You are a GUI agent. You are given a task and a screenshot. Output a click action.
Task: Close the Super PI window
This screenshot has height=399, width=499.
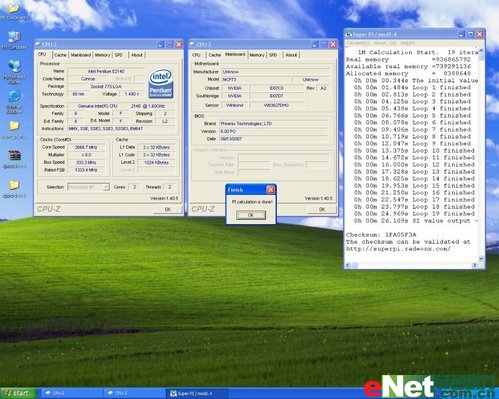click(x=480, y=34)
